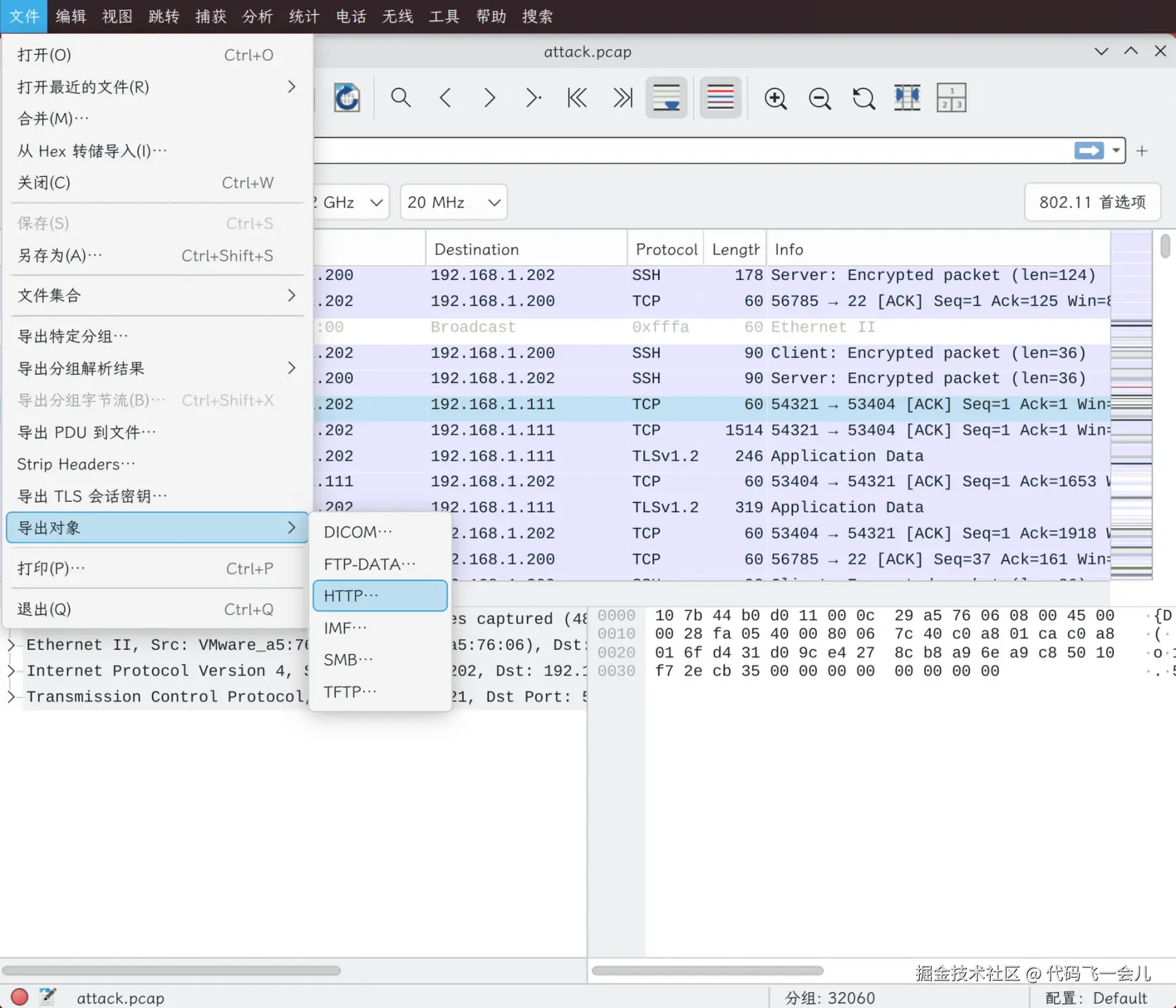Viewport: 1176px width, 1008px height.
Task: Click the 导出对象 menu entry
Action: (x=157, y=528)
